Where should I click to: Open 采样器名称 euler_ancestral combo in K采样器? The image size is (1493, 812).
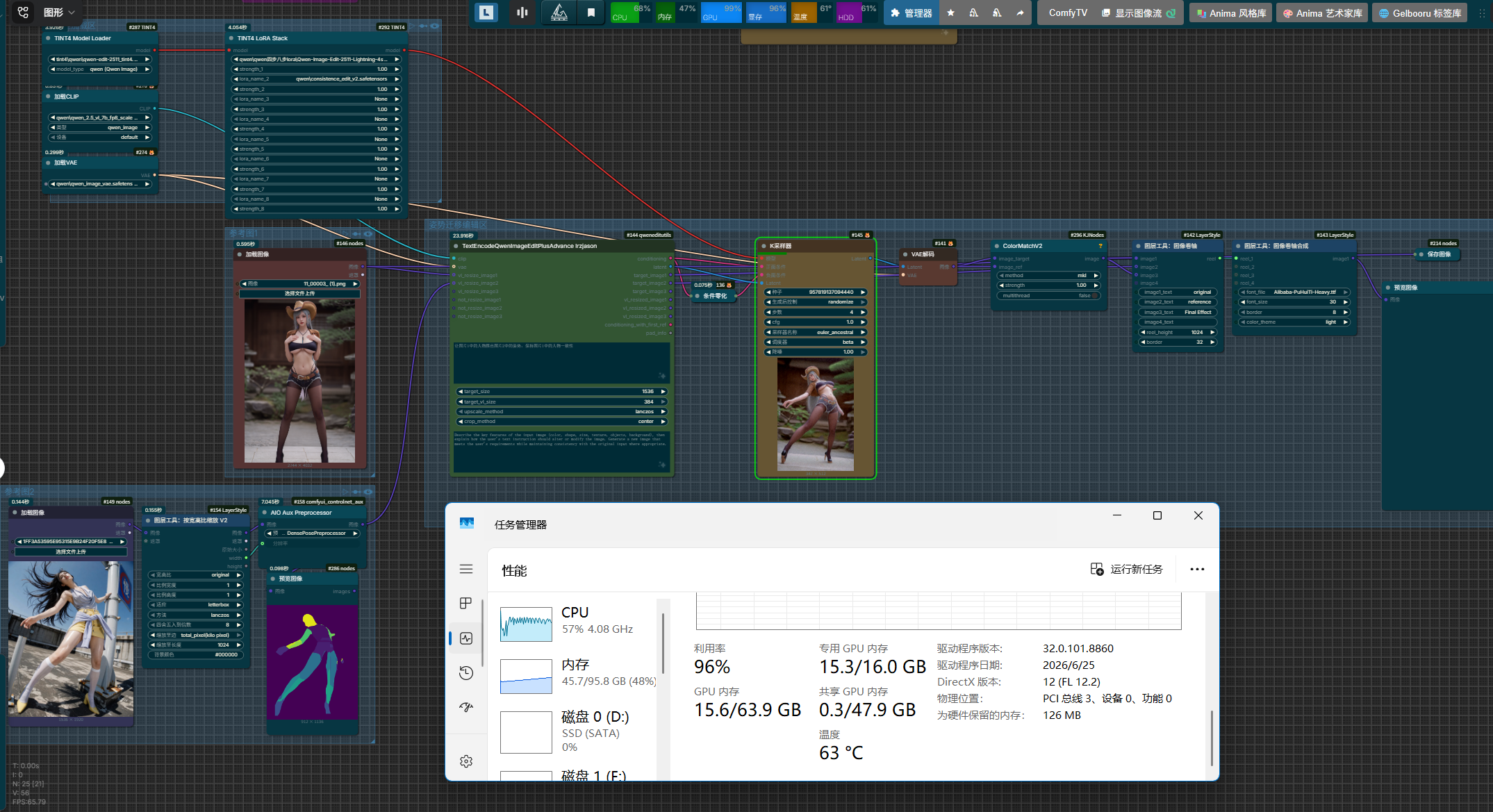[x=816, y=333]
